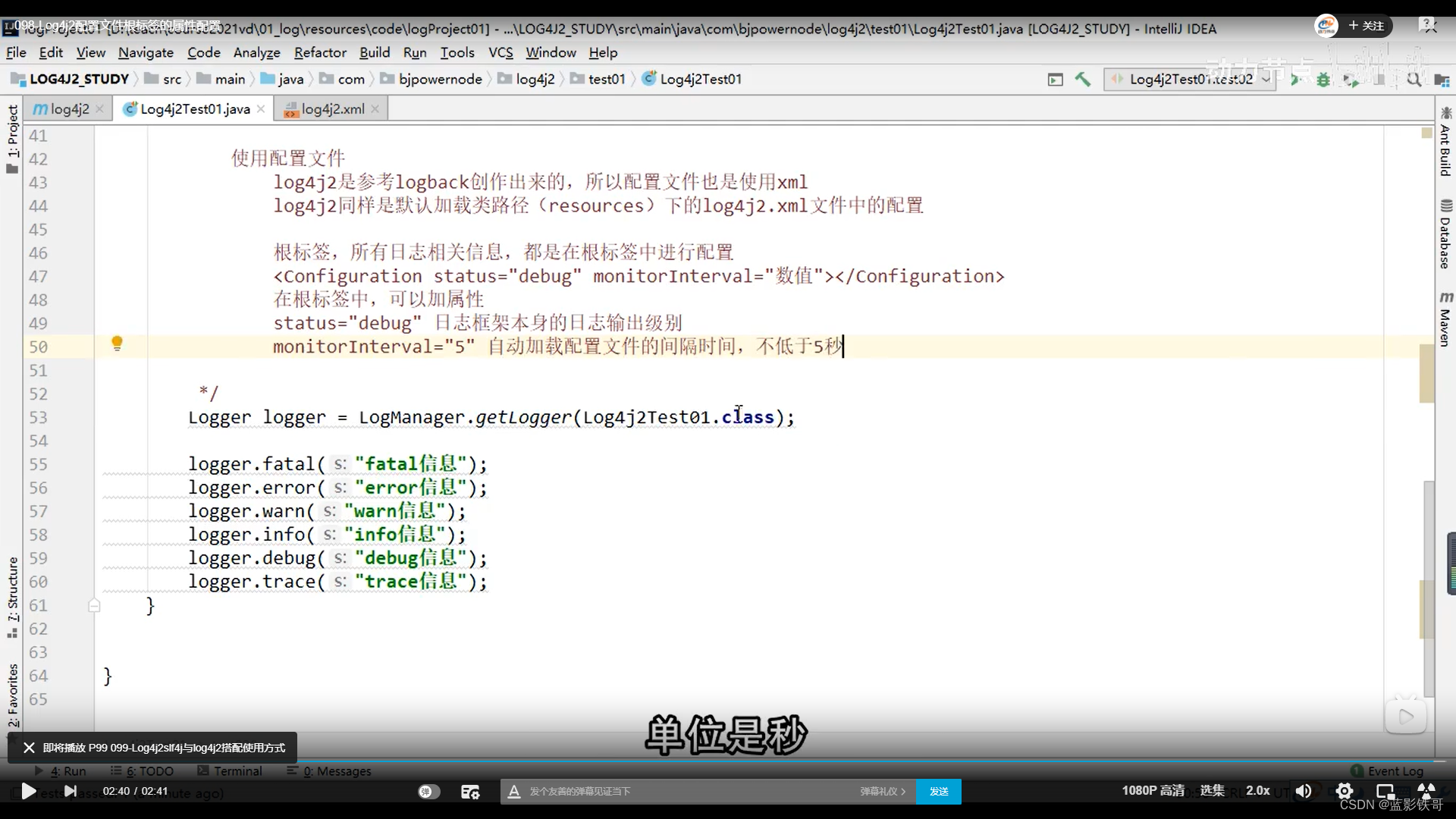Close the log4j2 Maven tab

[99, 109]
